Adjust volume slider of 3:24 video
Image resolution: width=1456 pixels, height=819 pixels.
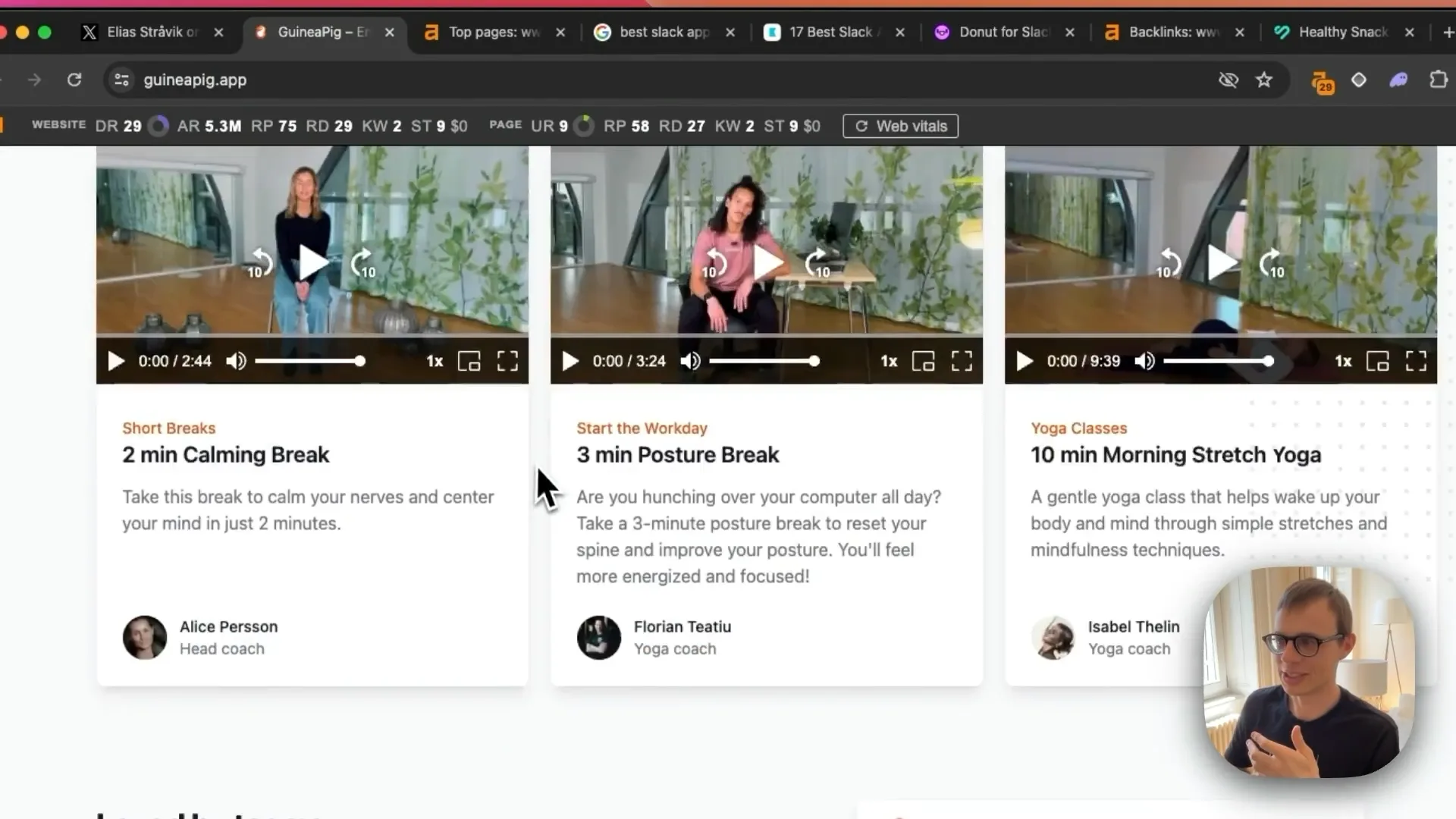(764, 361)
